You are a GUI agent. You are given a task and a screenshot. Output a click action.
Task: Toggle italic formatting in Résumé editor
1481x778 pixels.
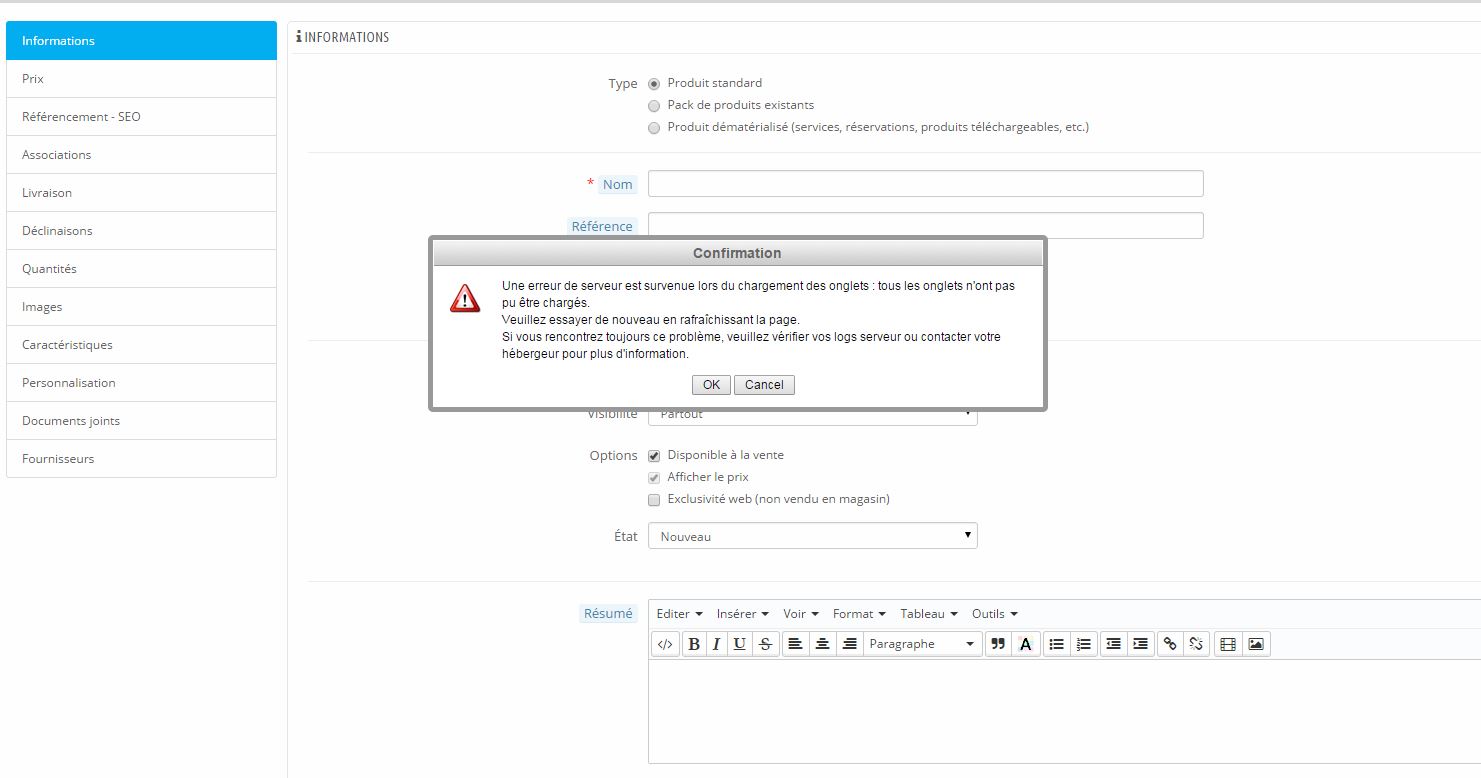coord(716,644)
